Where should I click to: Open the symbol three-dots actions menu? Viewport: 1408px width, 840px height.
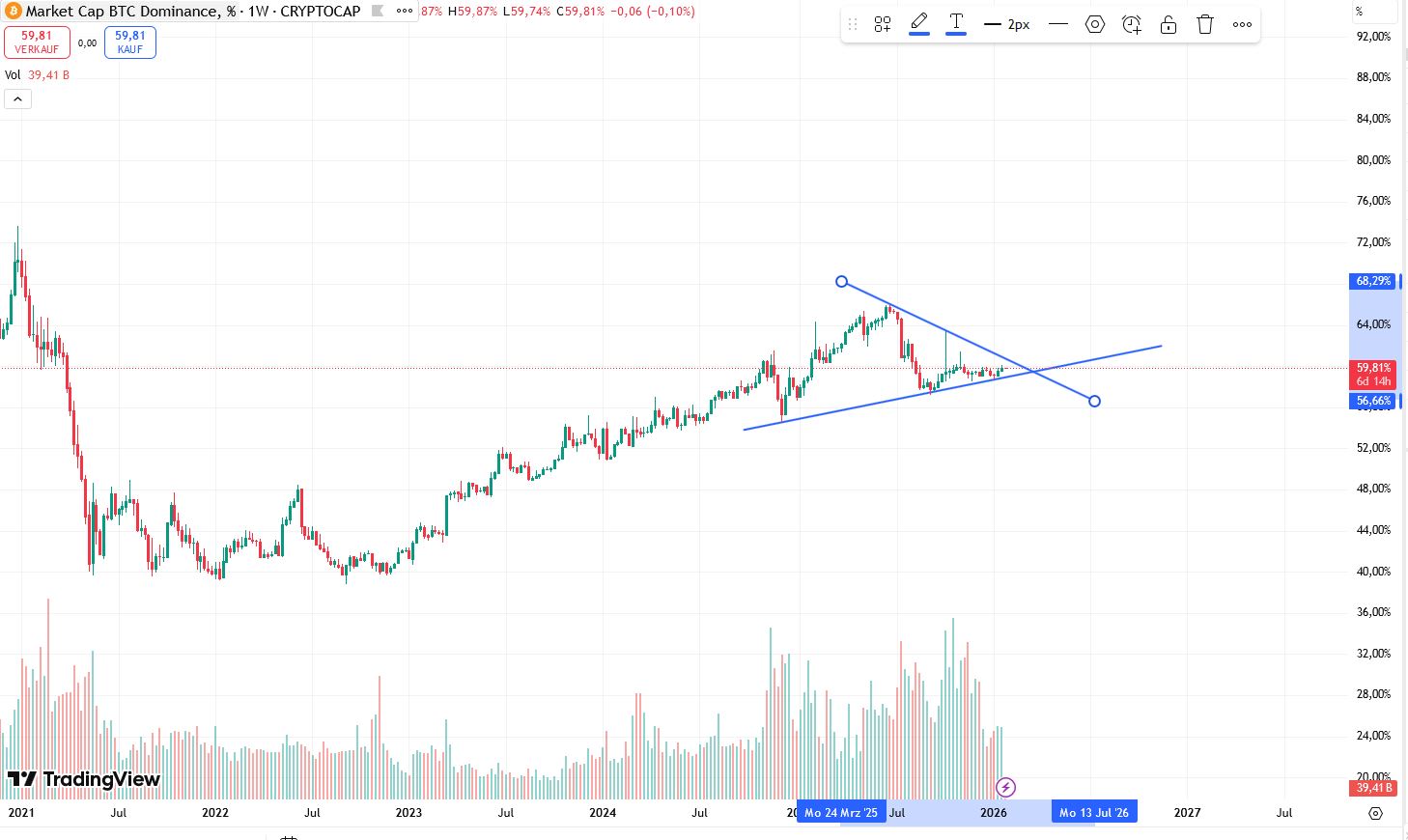point(404,11)
